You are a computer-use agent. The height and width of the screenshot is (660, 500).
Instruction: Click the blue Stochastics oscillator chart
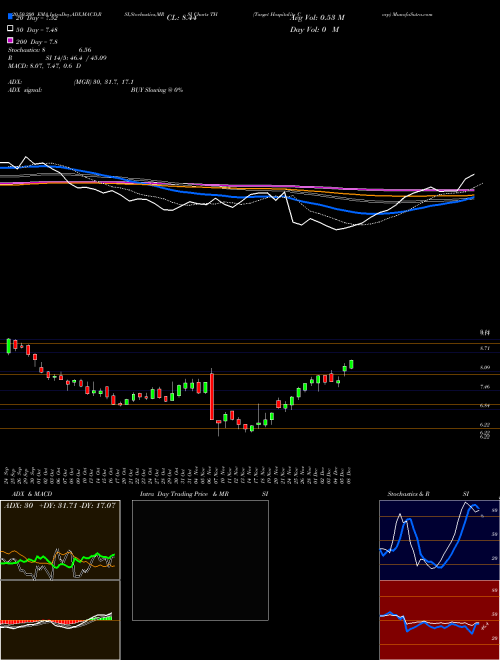pyautogui.click(x=439, y=540)
